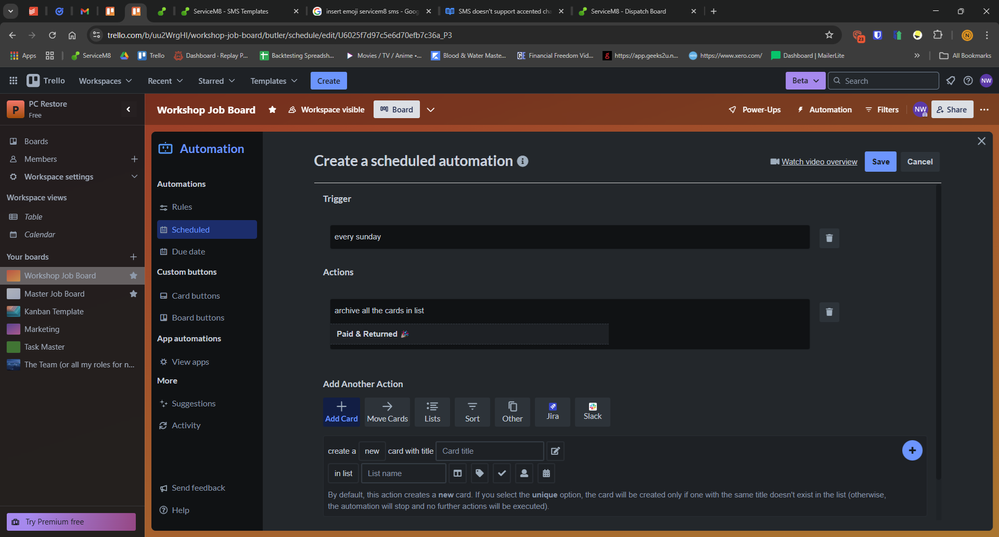The image size is (999, 537).
Task: Toggle 'new' option in create card action
Action: click(x=371, y=451)
